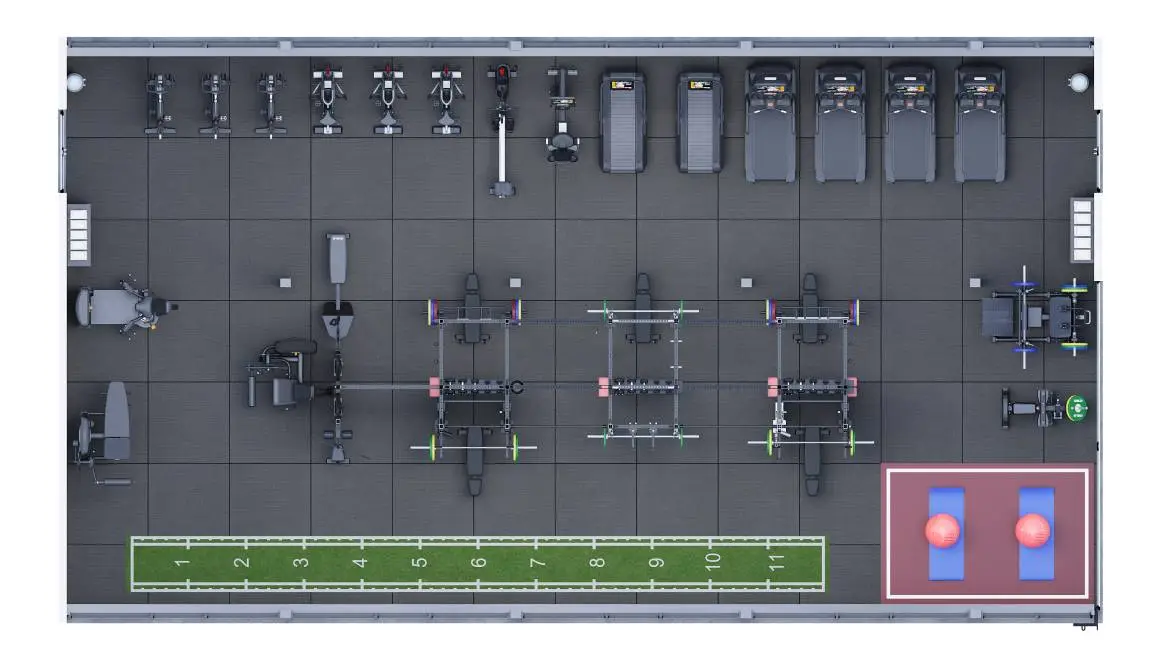Click the green weight plate on the right machine
The image size is (1152, 648).
click(1077, 407)
